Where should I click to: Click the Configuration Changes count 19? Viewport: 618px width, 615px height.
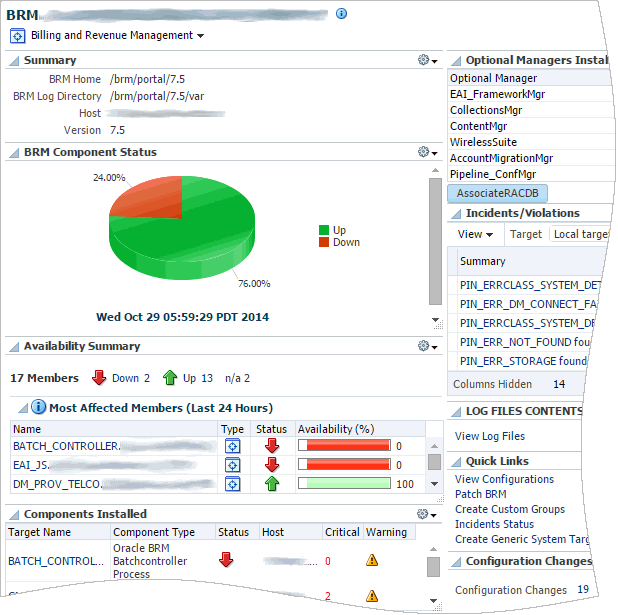583,589
